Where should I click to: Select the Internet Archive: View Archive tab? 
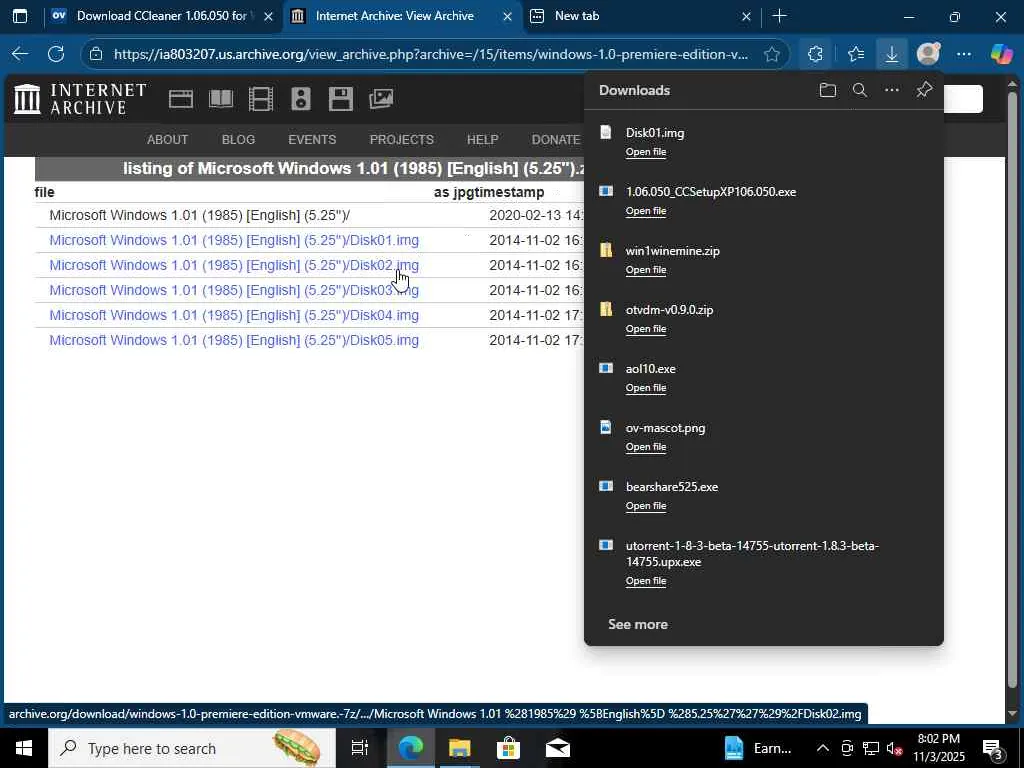pyautogui.click(x=393, y=16)
